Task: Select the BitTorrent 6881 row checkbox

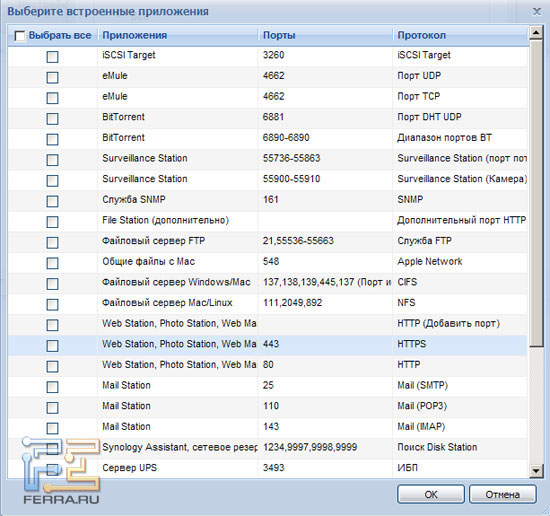Action: click(x=52, y=119)
